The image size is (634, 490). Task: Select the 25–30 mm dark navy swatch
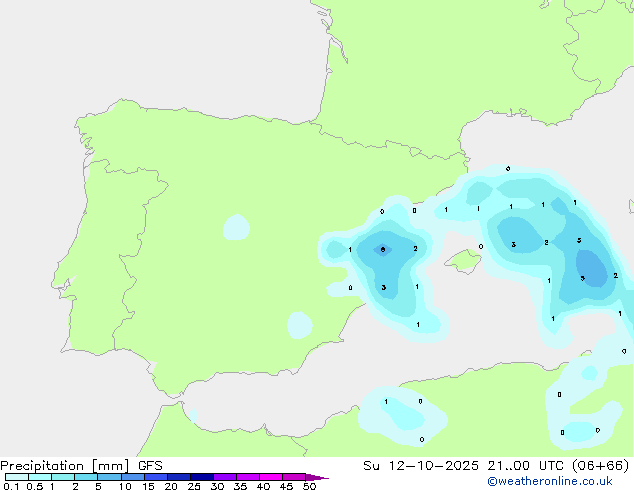point(202,477)
